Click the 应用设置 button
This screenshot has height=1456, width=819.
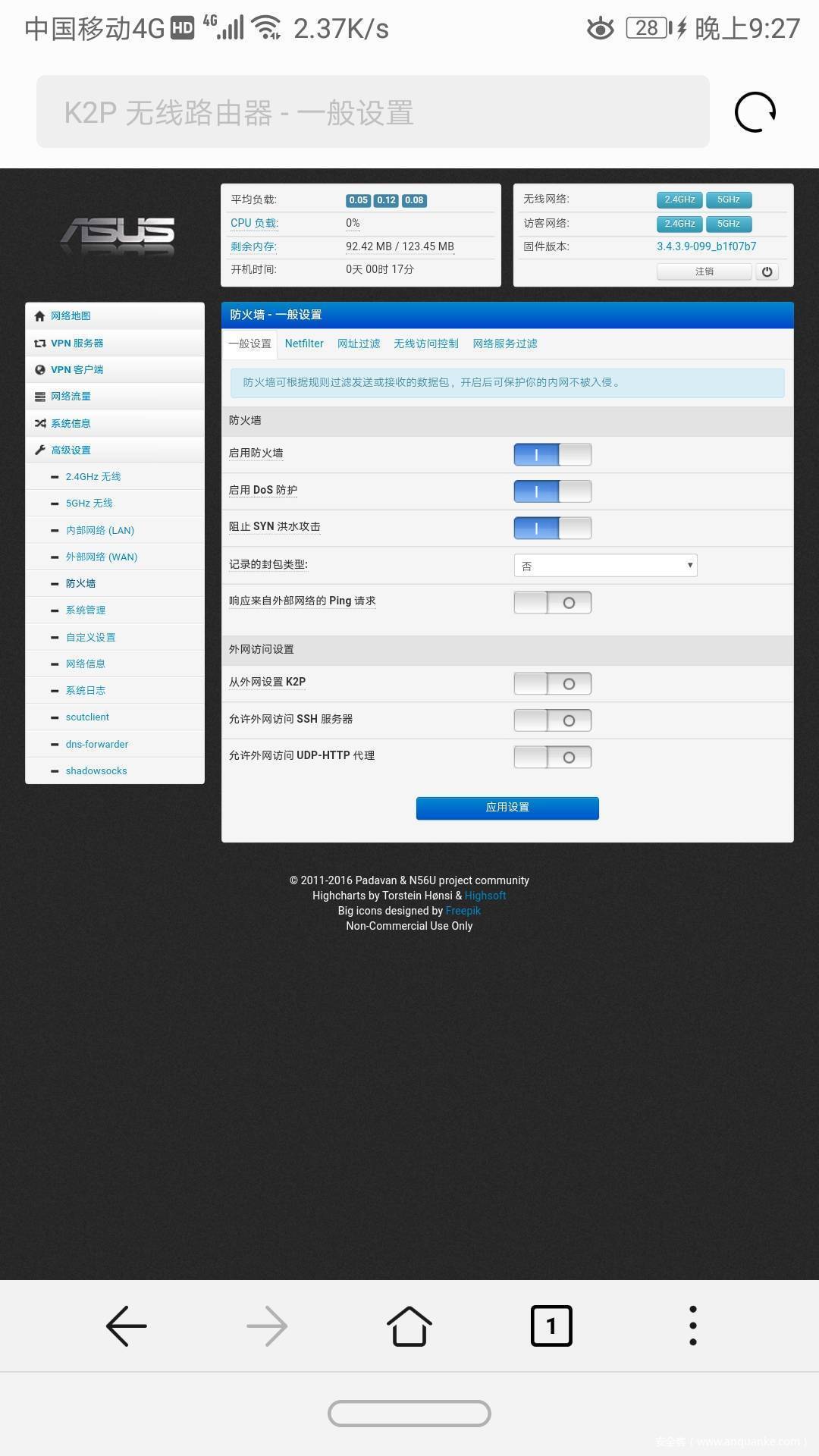coord(507,808)
